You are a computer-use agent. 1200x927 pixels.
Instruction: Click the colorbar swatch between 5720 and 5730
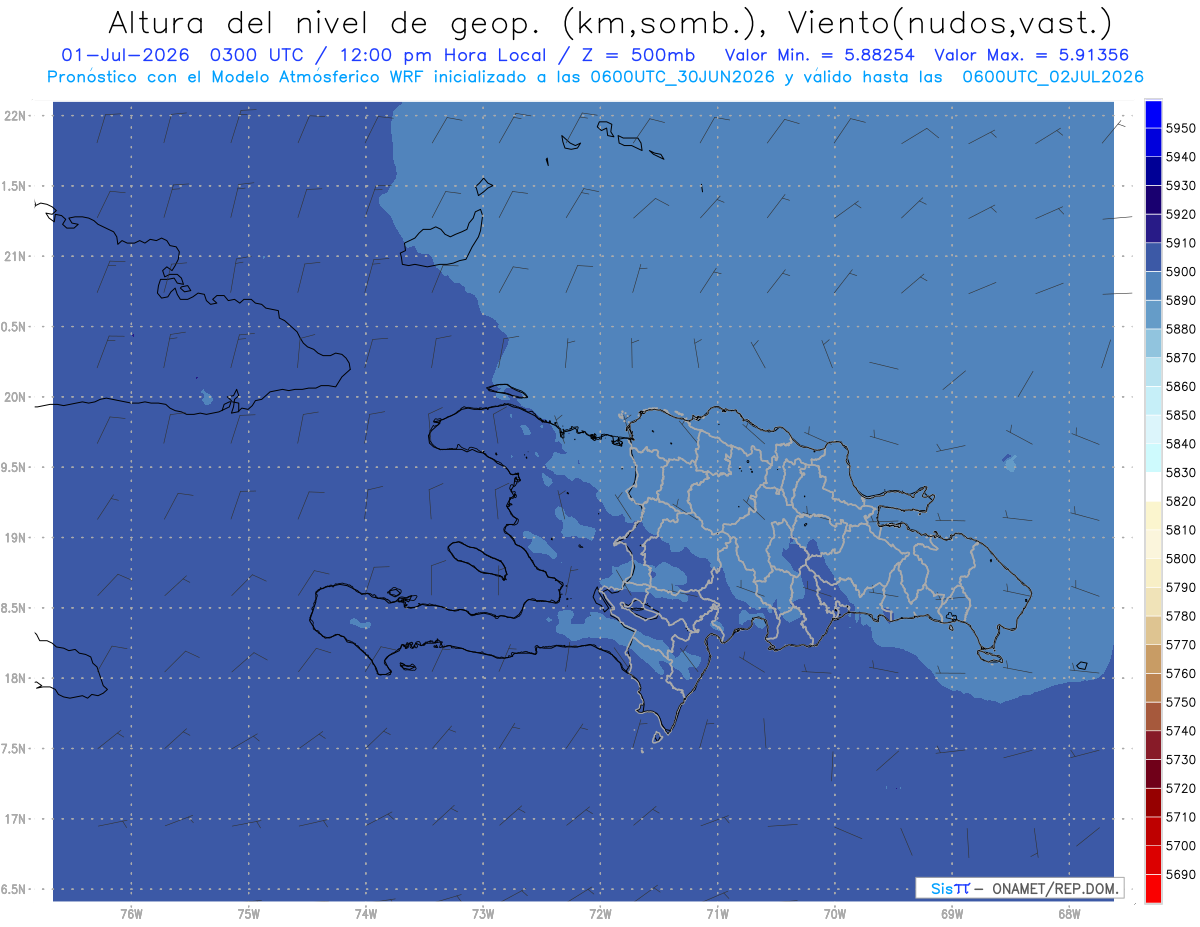pyautogui.click(x=1153, y=774)
